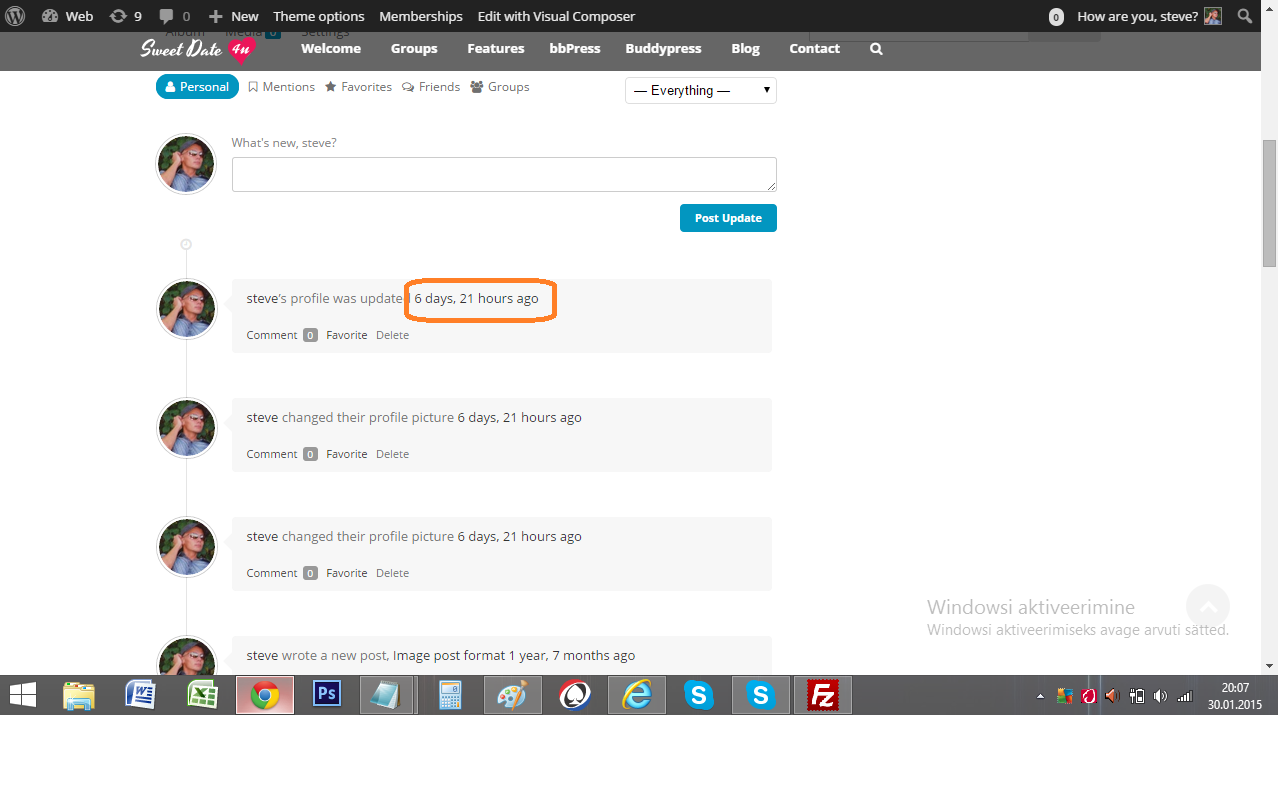Click the scroll-to-top arrow circle
The height and width of the screenshot is (800, 1280).
(1207, 606)
